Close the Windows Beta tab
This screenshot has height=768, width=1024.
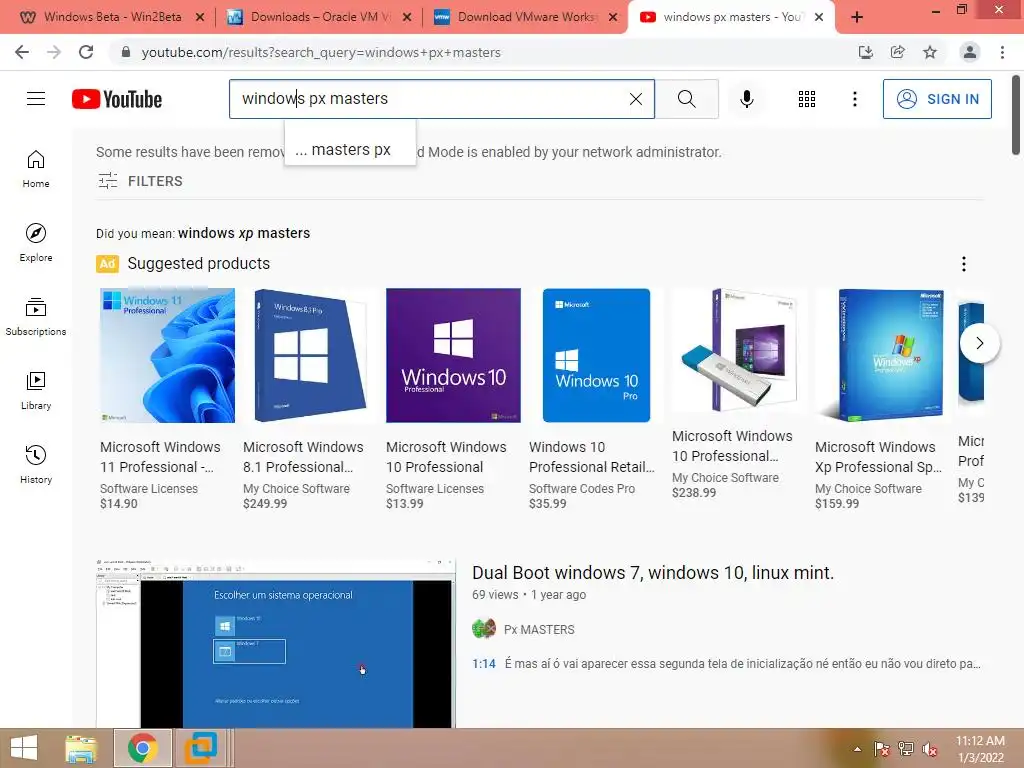(200, 17)
